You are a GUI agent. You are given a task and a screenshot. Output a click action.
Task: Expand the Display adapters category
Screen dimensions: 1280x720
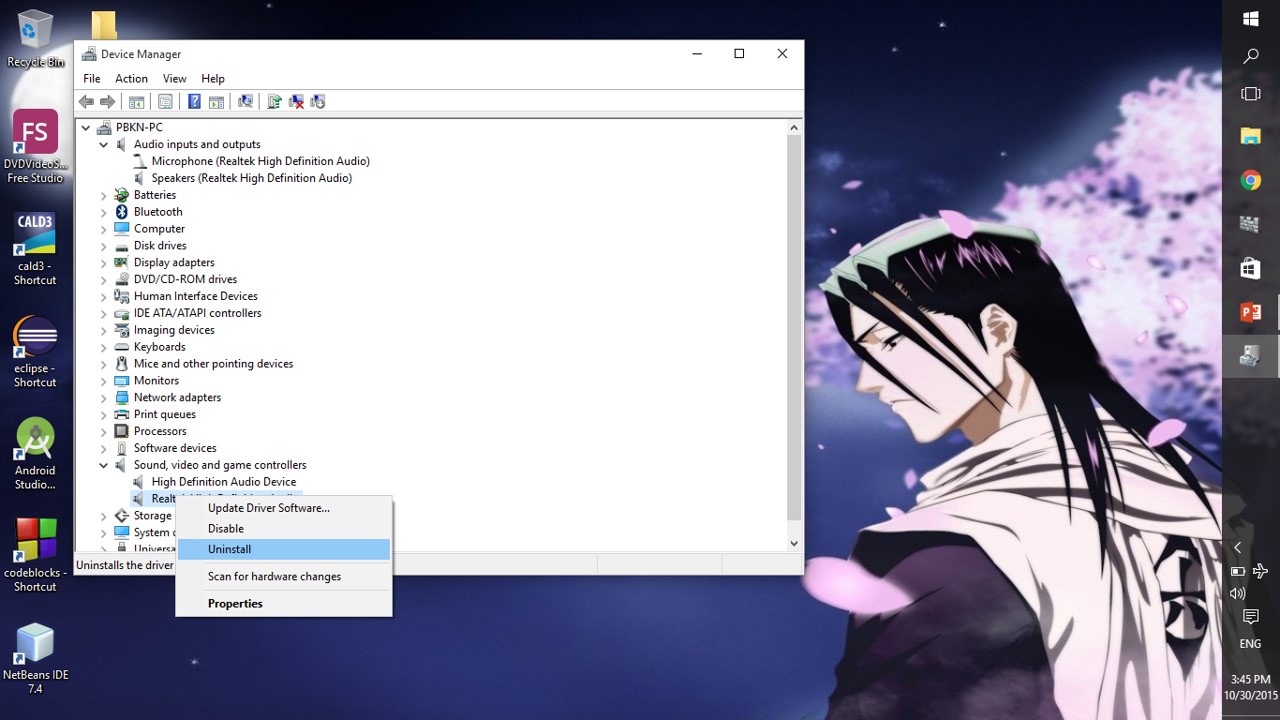(103, 263)
